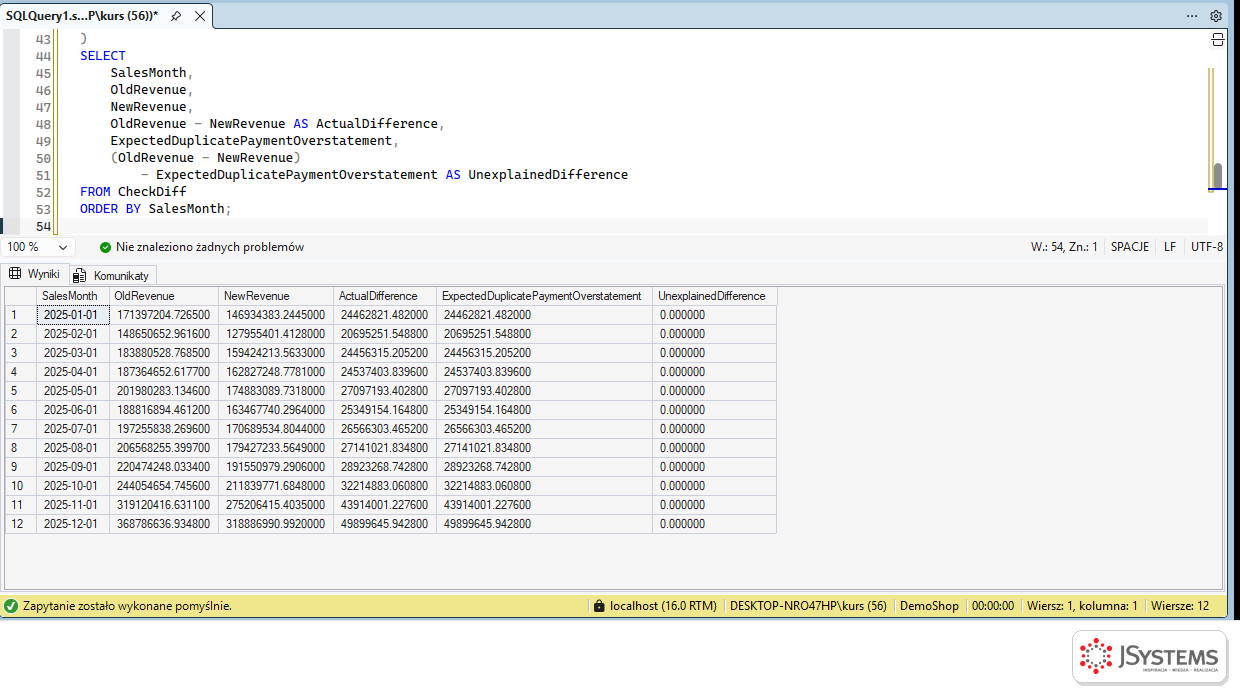Close the SQLQuery1 query tab

point(200,16)
